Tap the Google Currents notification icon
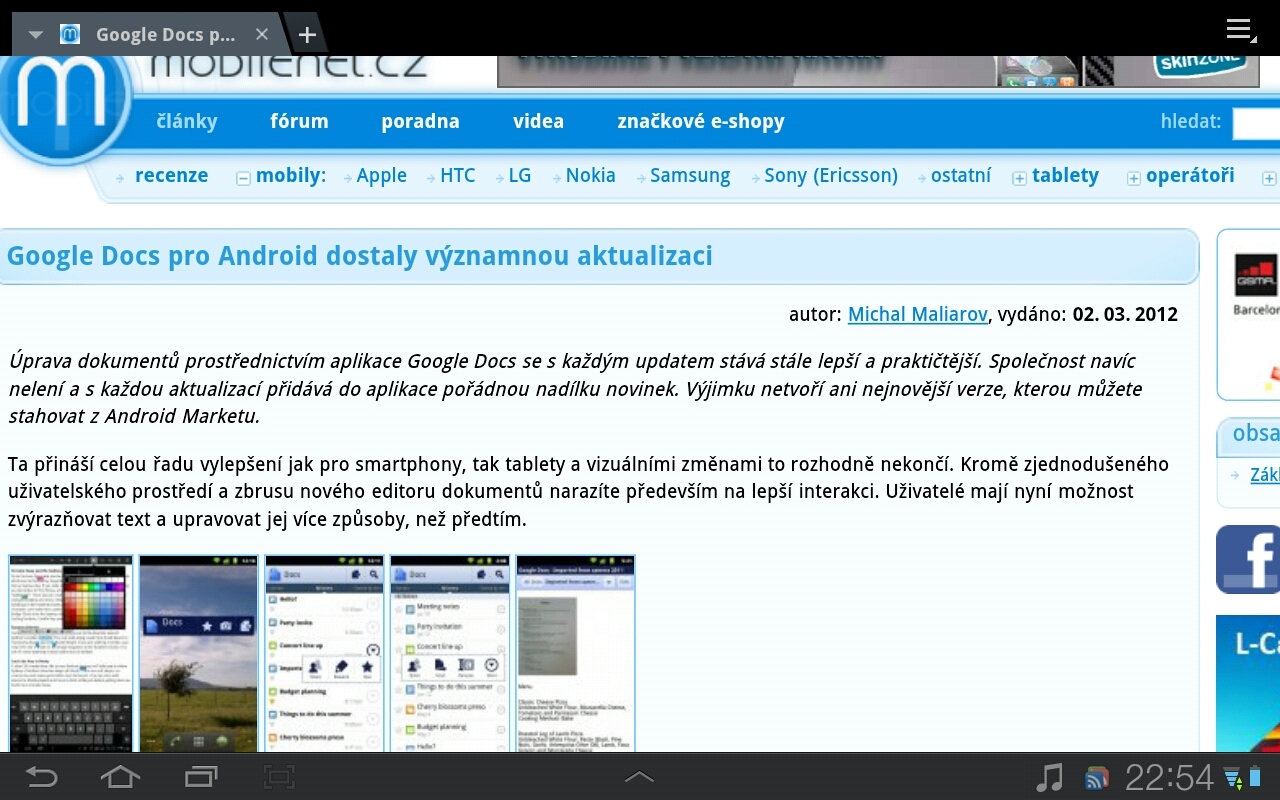Viewport: 1280px width, 800px height. click(1097, 777)
